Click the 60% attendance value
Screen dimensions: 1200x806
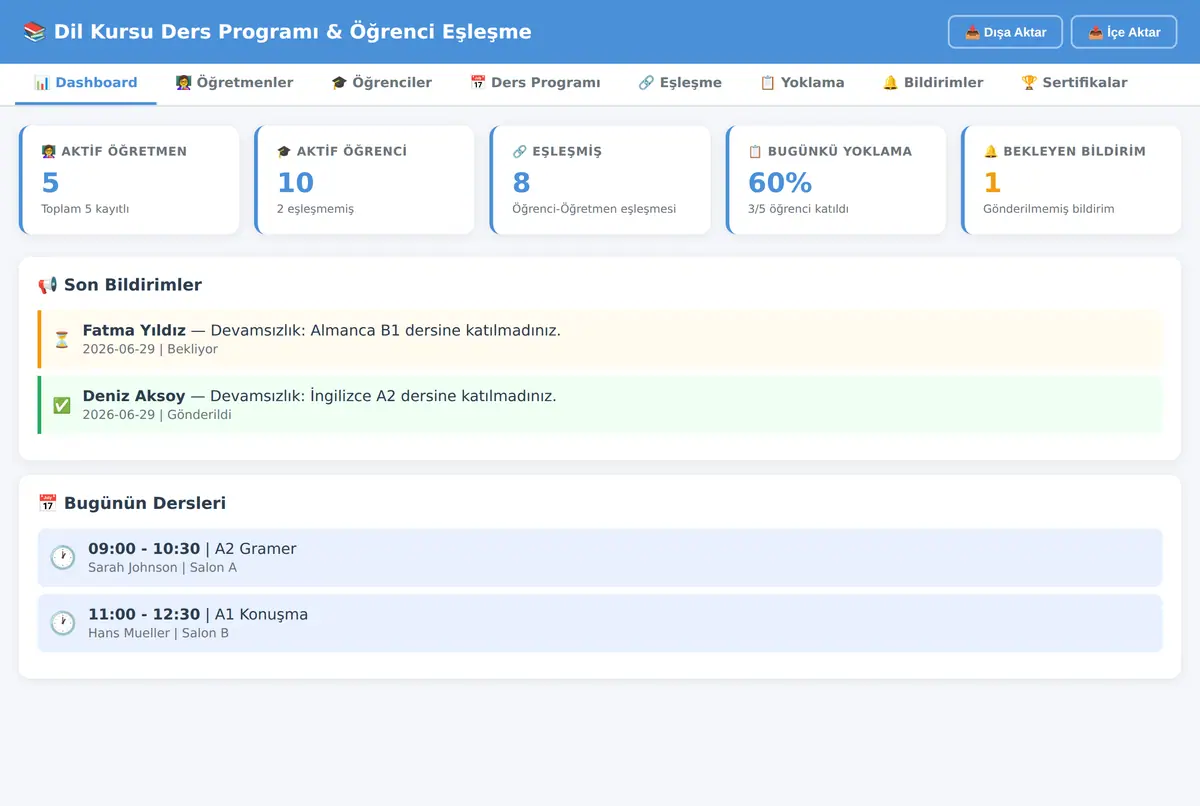click(x=780, y=182)
